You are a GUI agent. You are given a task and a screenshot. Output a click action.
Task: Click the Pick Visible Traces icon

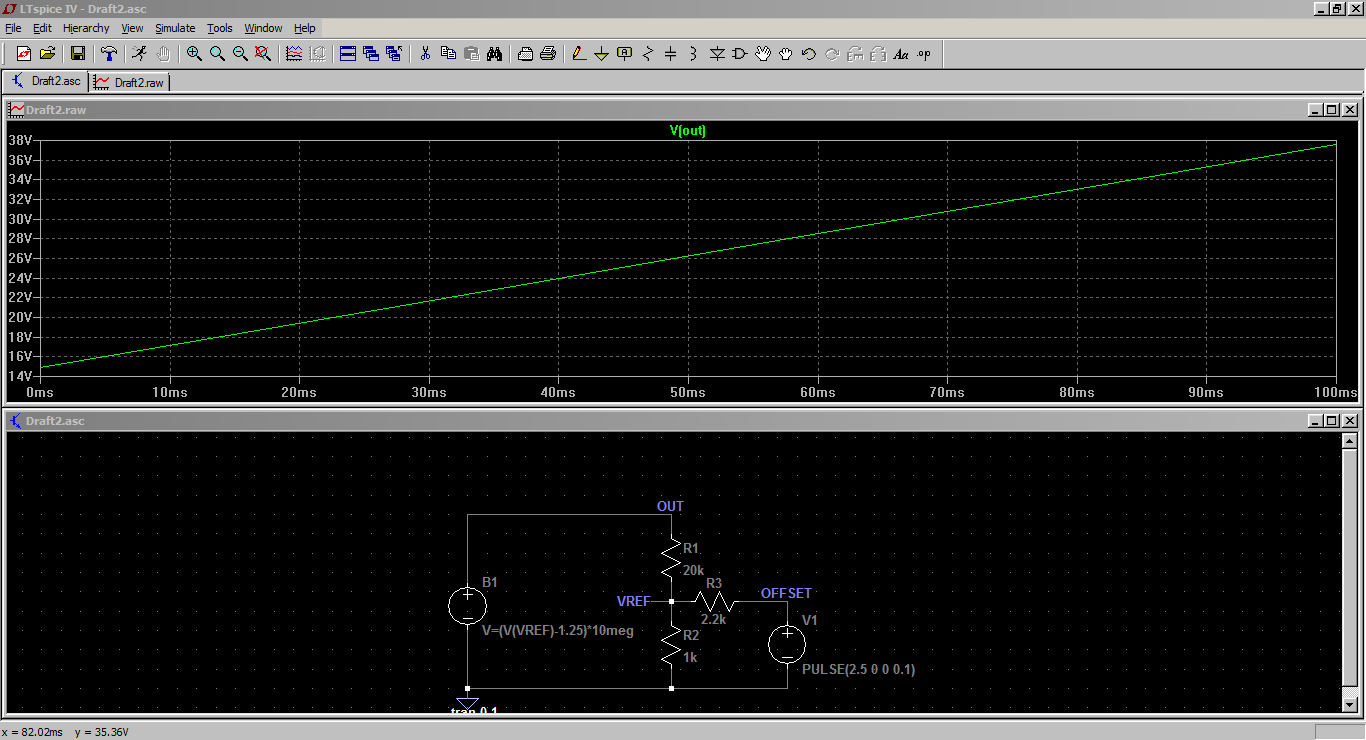coord(294,54)
